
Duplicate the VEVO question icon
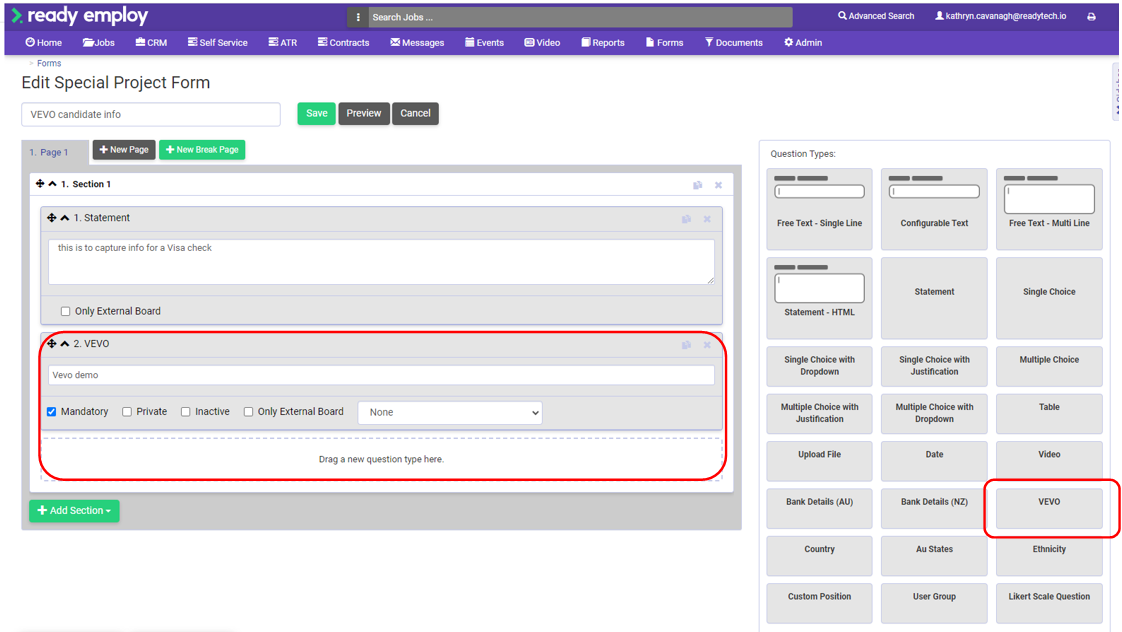[x=686, y=345]
